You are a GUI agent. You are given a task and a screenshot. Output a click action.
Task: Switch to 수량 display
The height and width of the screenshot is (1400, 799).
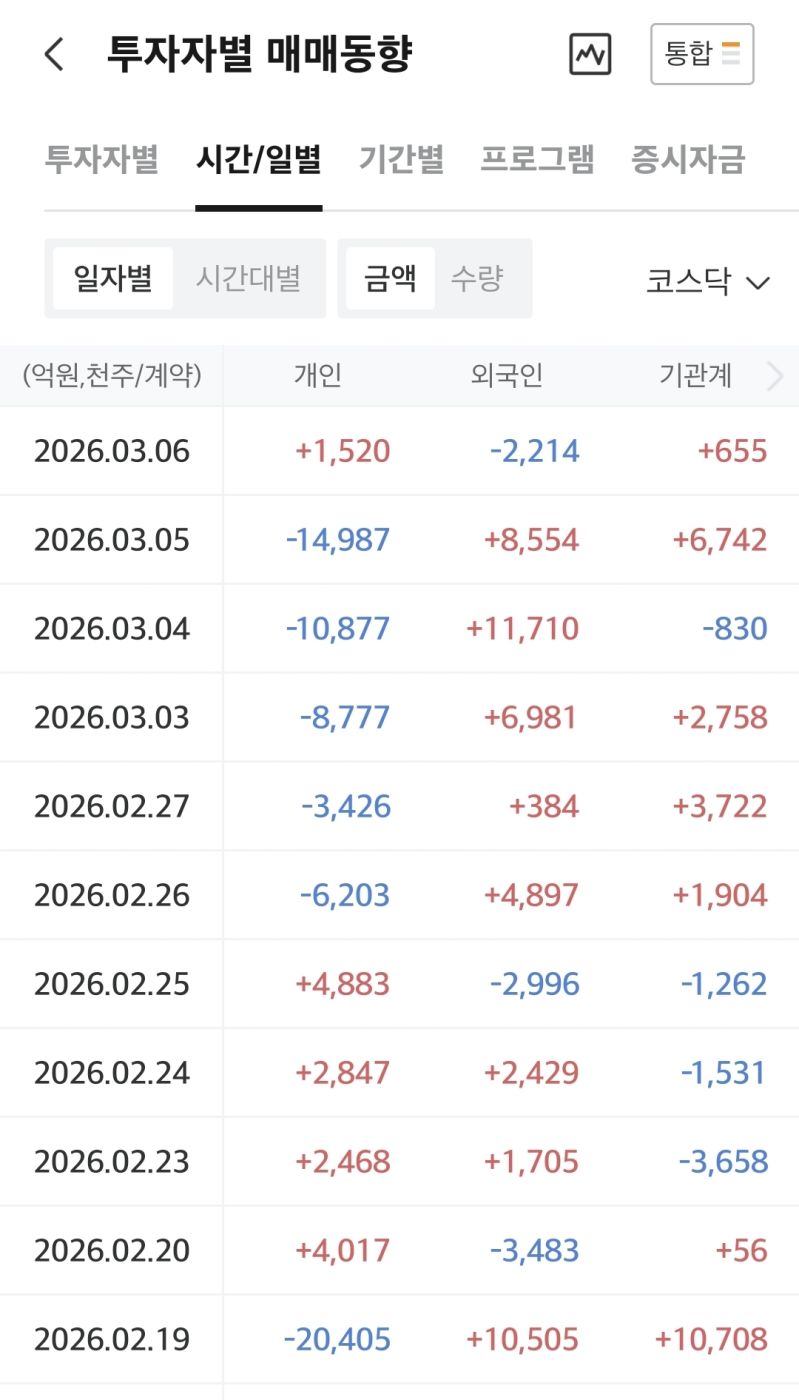tap(477, 278)
